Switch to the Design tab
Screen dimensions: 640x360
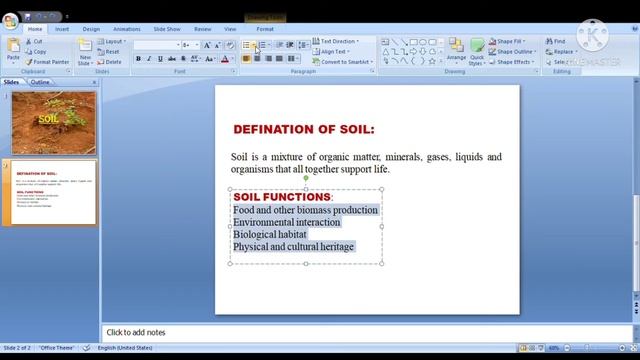point(91,29)
